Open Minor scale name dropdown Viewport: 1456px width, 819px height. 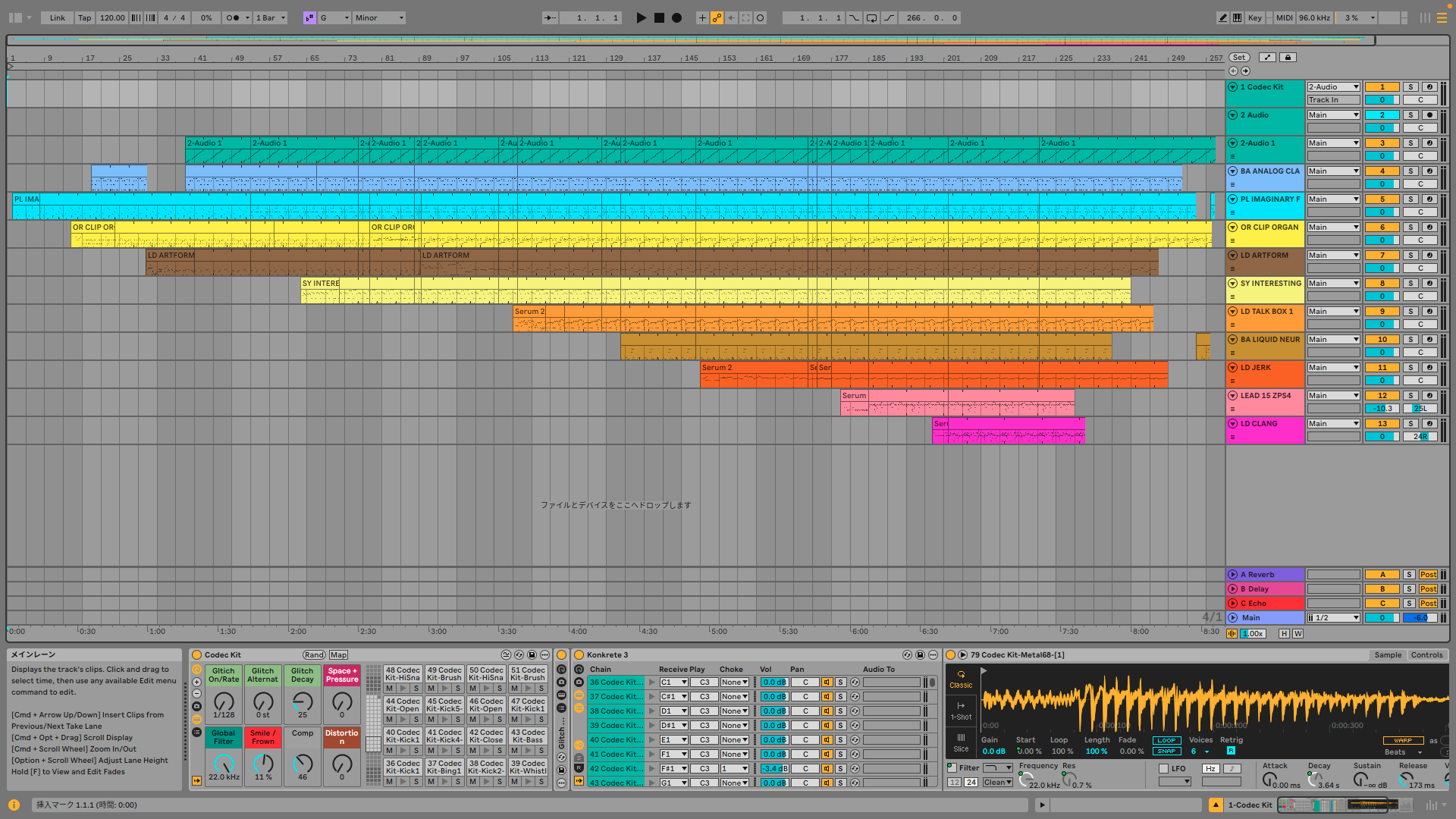coord(379,17)
